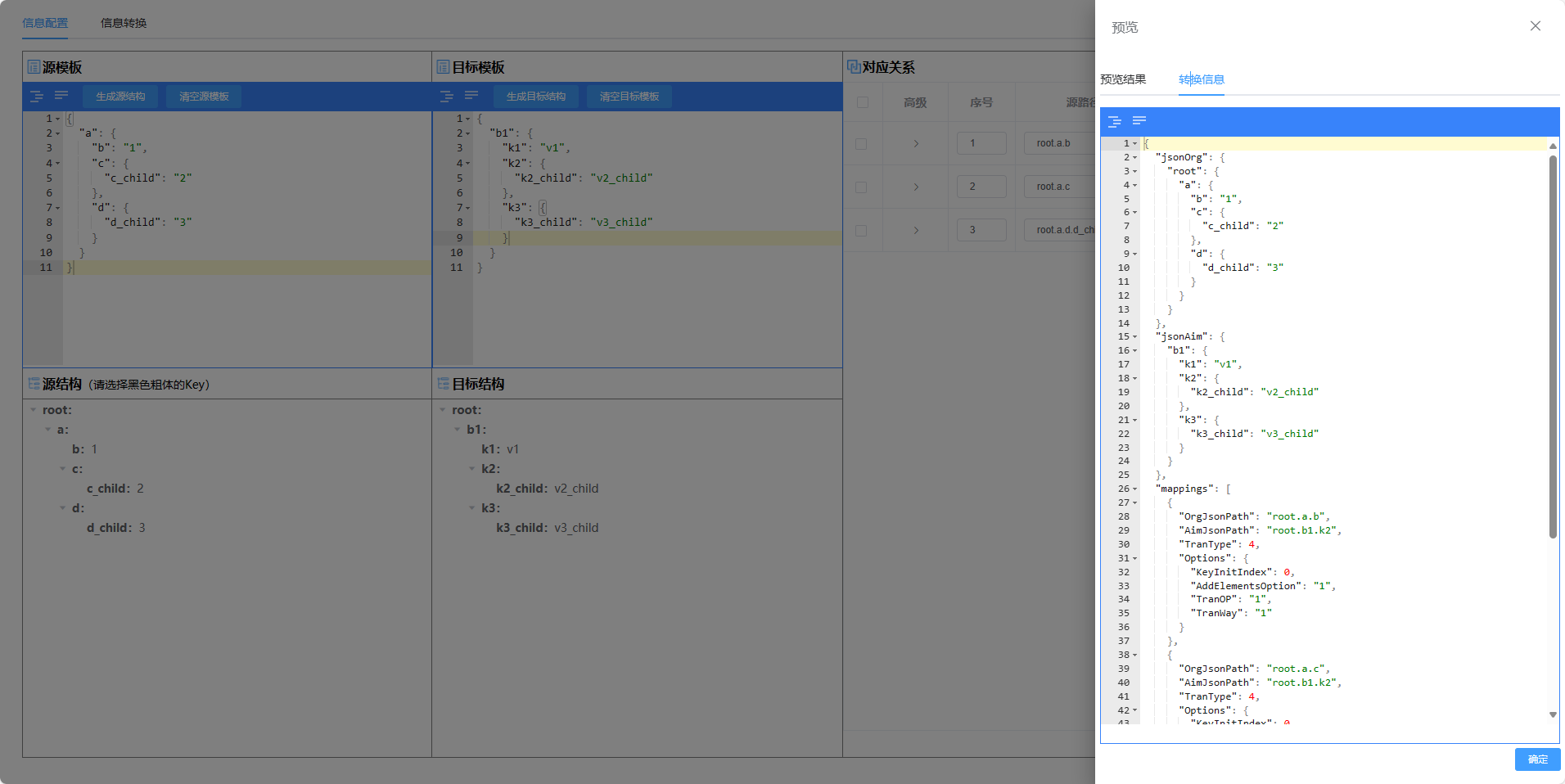
Task: Click the format JSON icon in preview editor toolbar
Action: point(1114,121)
